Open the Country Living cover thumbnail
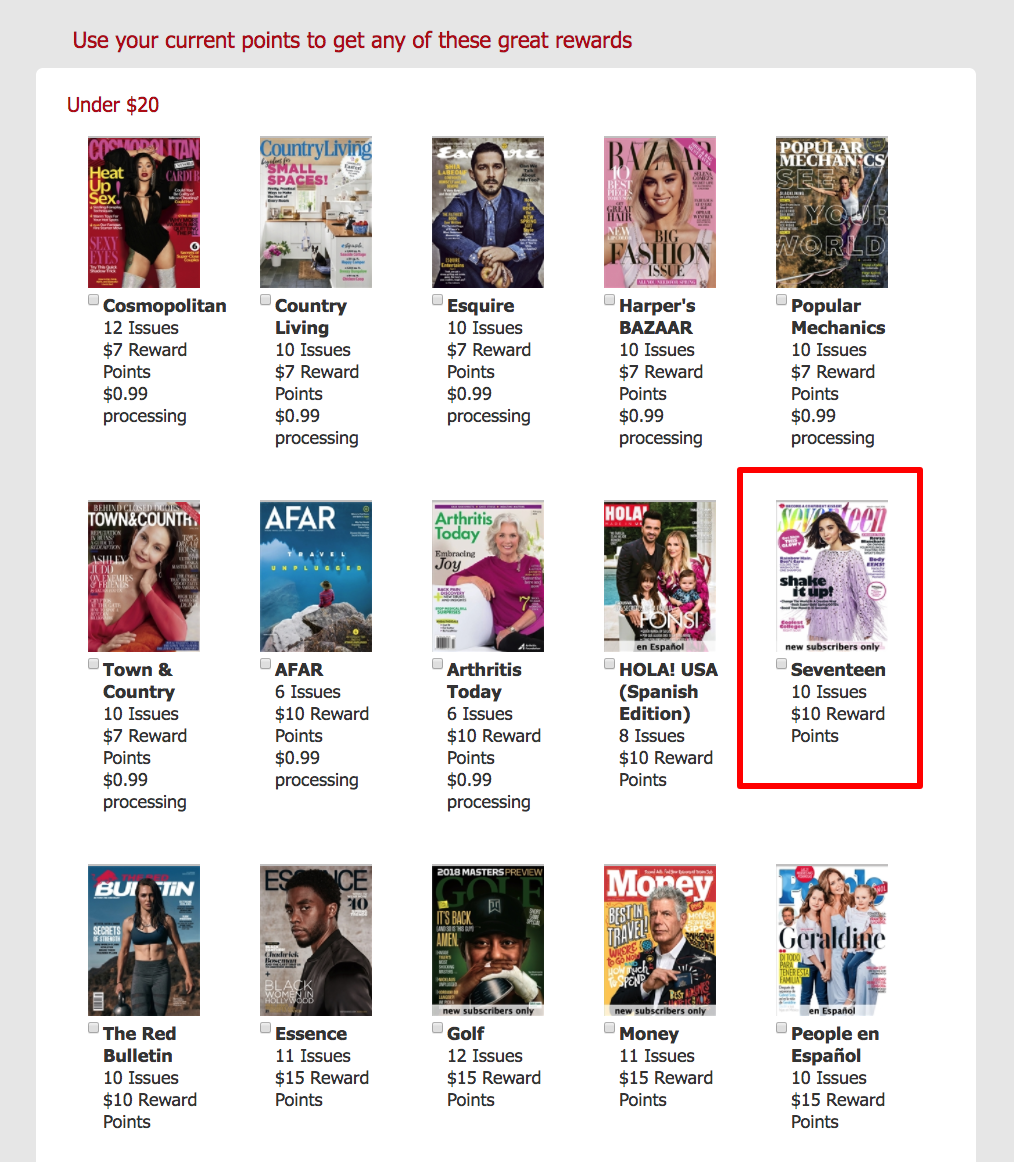Viewport: 1014px width, 1162px height. (316, 212)
